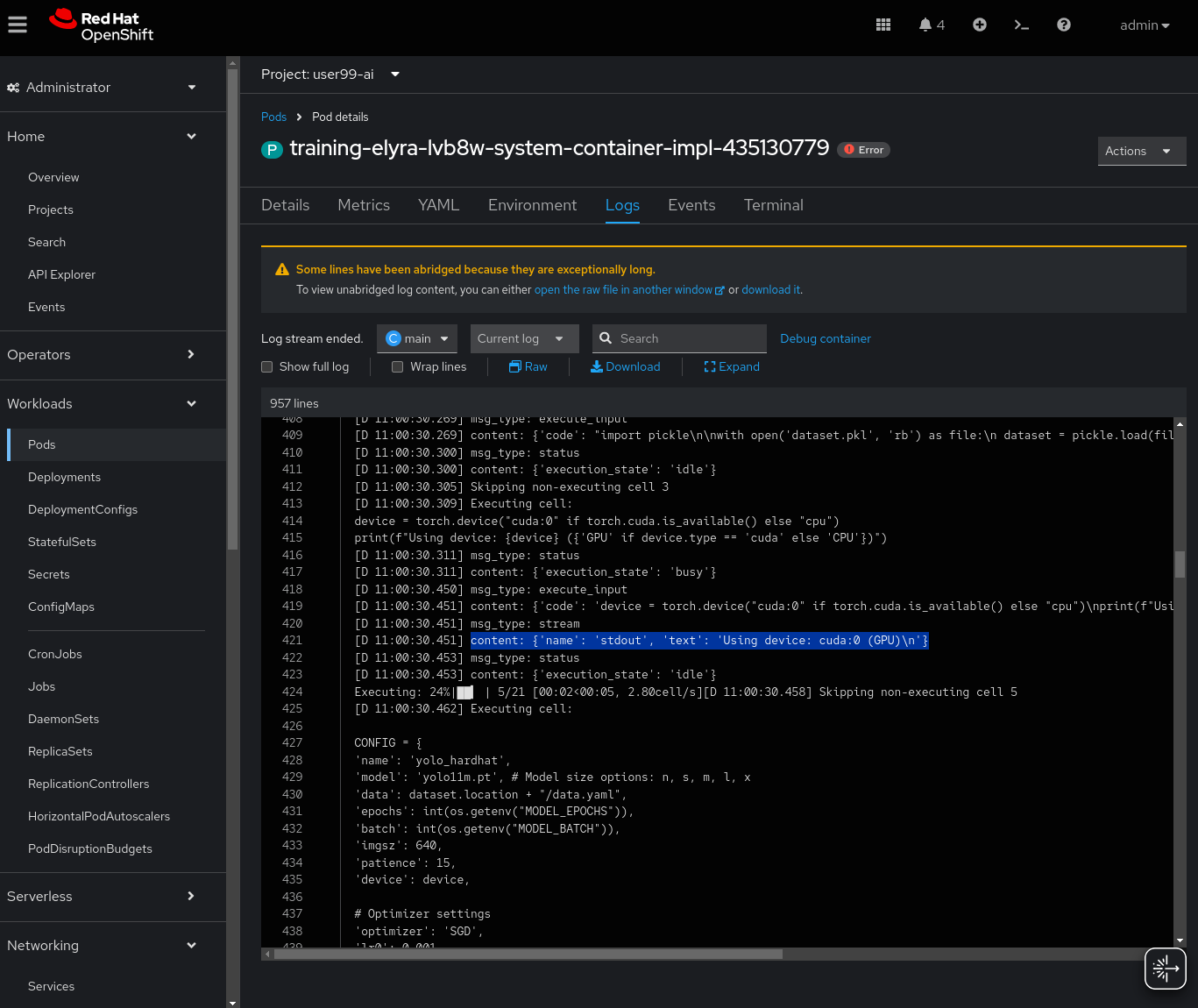The height and width of the screenshot is (1008, 1198).
Task: Open Services under Networking
Action: [51, 986]
